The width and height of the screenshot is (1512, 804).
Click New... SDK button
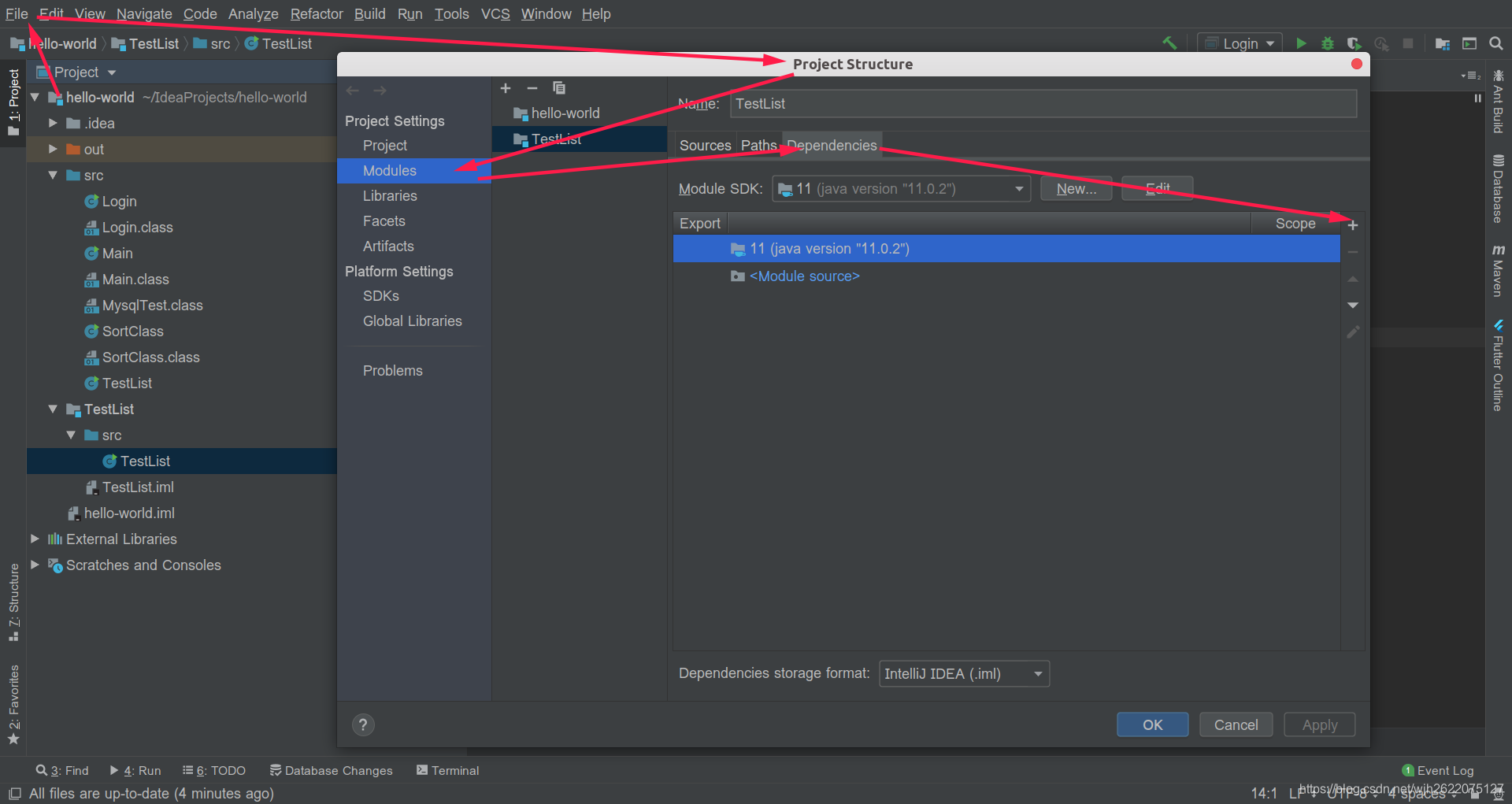coord(1076,189)
